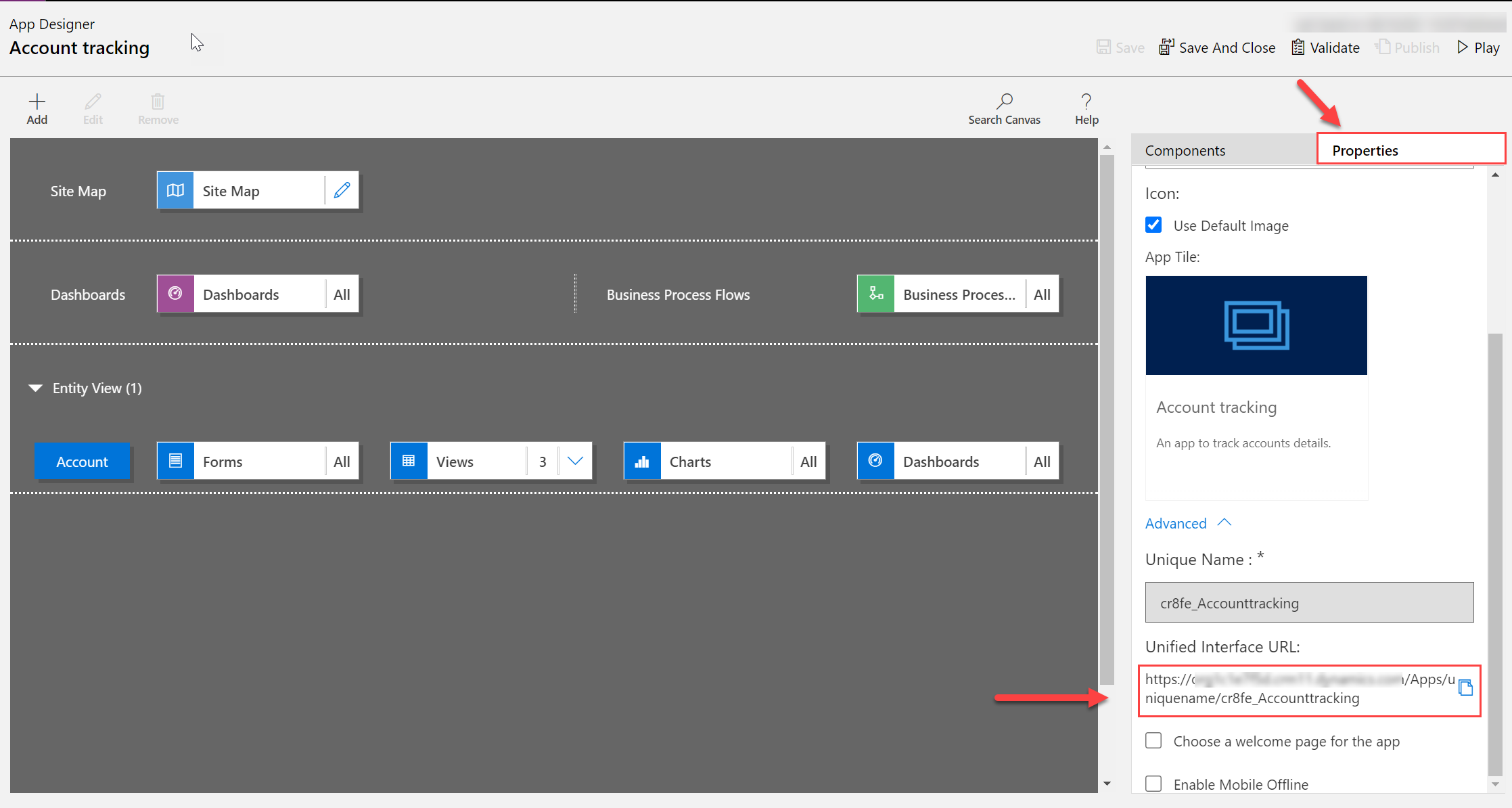Click the Edit icon in canvas toolbar

coord(93,108)
